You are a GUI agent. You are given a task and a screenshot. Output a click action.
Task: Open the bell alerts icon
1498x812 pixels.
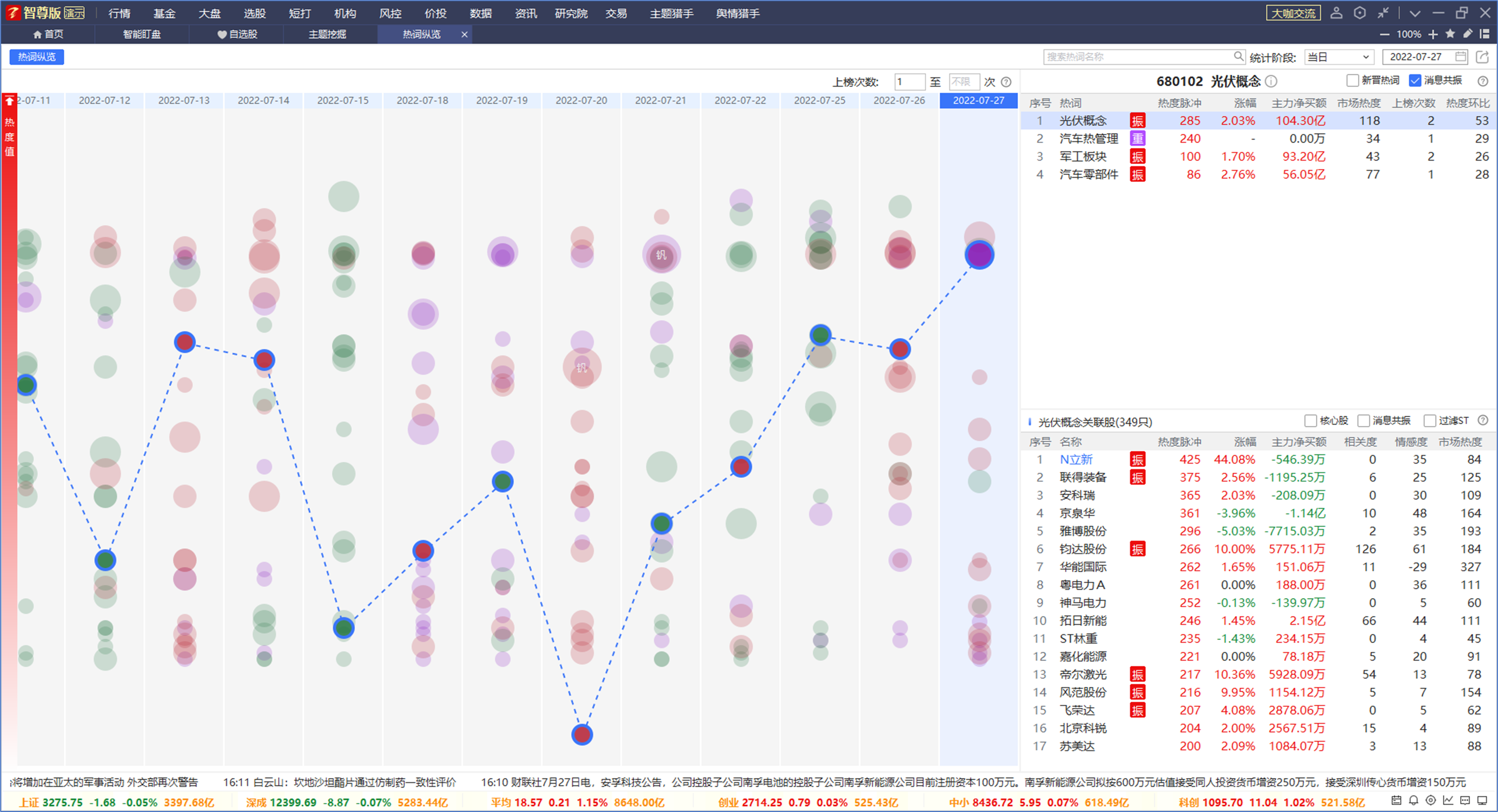tap(1414, 801)
